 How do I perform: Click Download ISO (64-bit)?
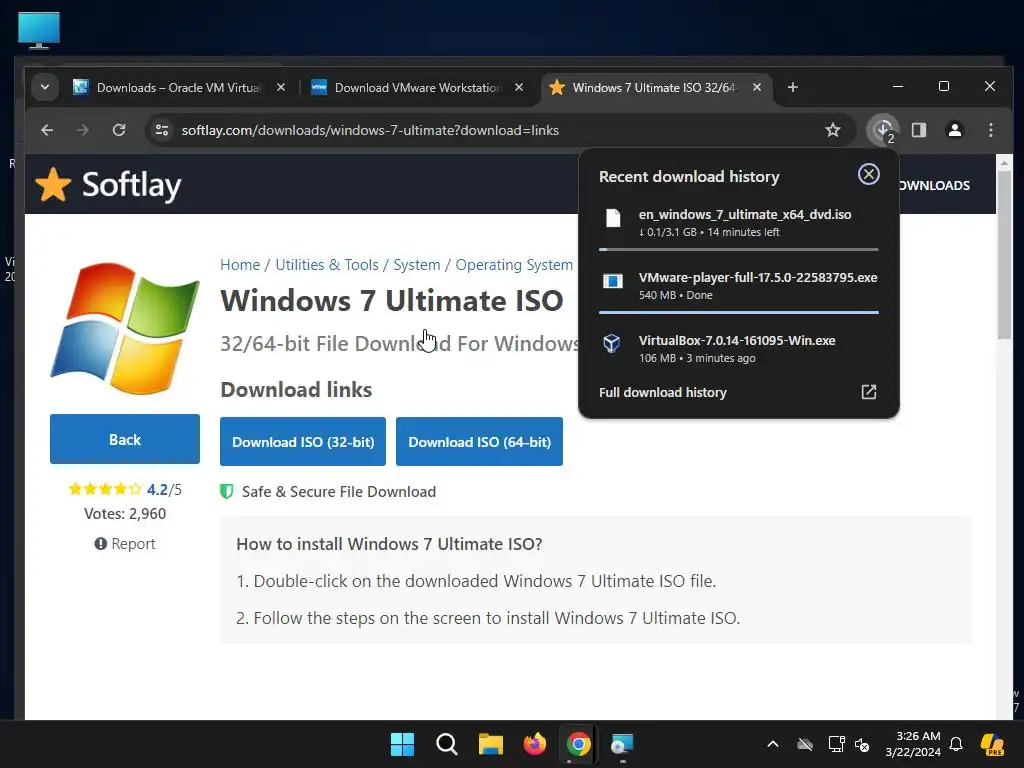[479, 441]
